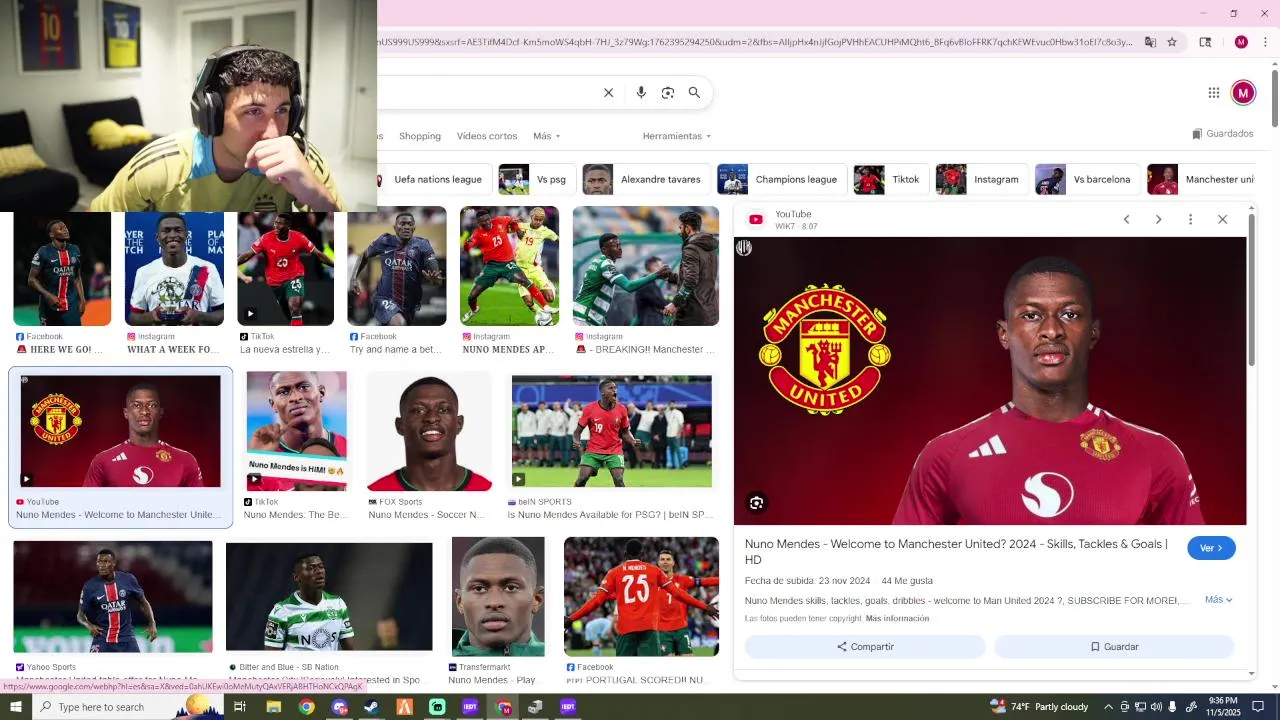Select the Yahoo Sports PSG player thumbnail
This screenshot has width=1280, height=720.
pos(113,597)
